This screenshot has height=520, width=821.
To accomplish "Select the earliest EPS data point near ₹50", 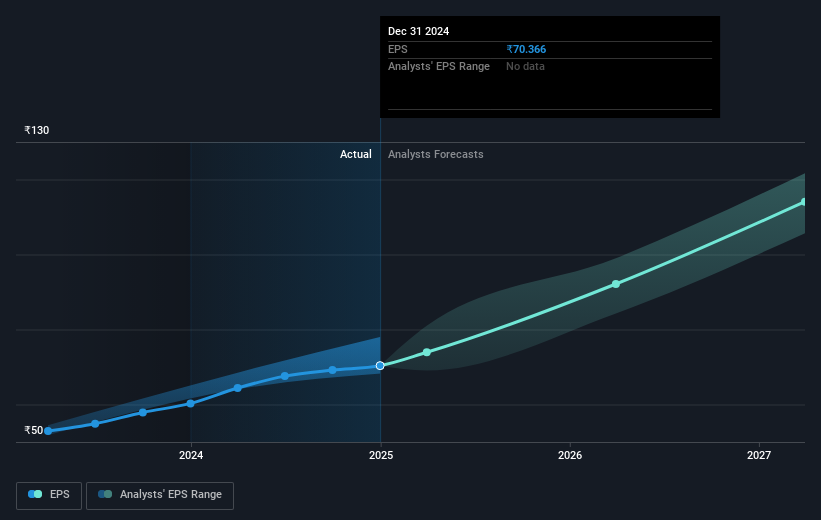I will click(x=48, y=431).
